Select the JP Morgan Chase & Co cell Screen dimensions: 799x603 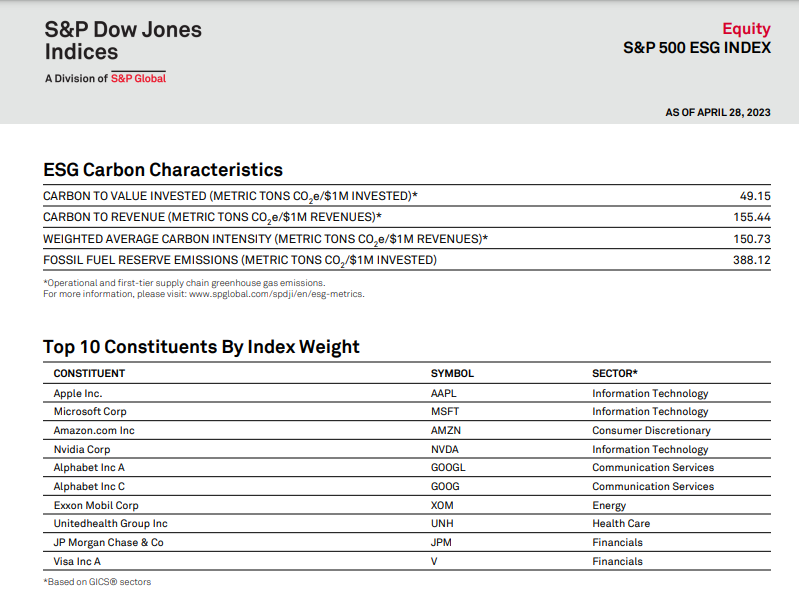pyautogui.click(x=109, y=542)
